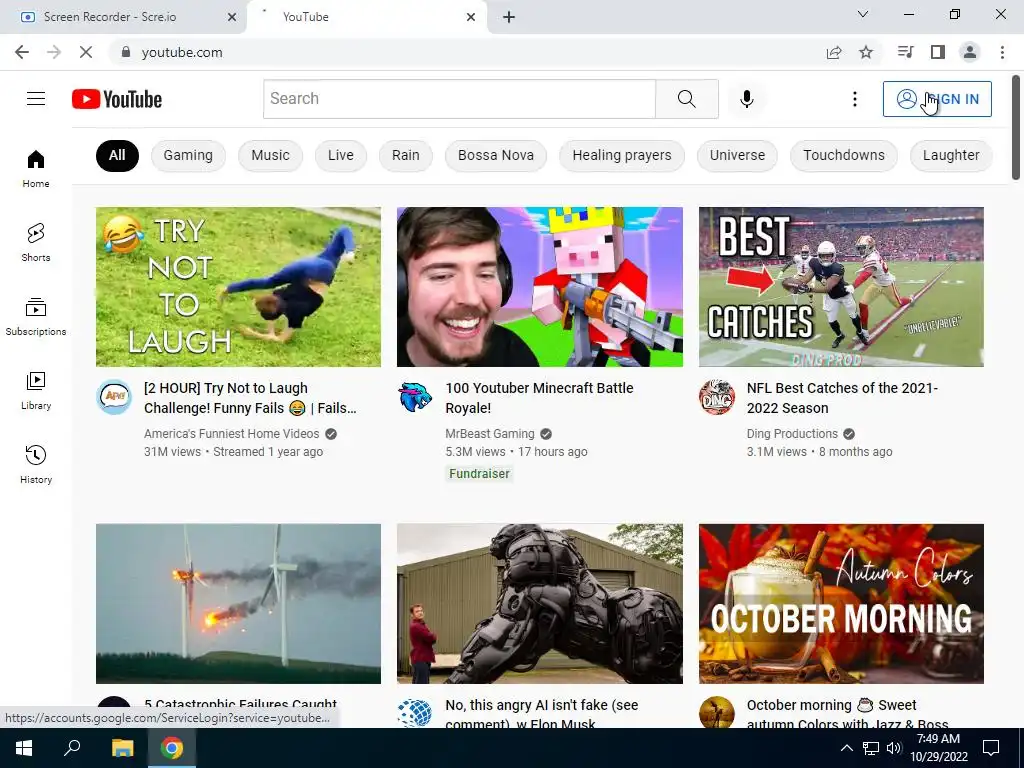Viewport: 1024px width, 768px height.
Task: Open Ding Productions channel name
Action: (792, 434)
